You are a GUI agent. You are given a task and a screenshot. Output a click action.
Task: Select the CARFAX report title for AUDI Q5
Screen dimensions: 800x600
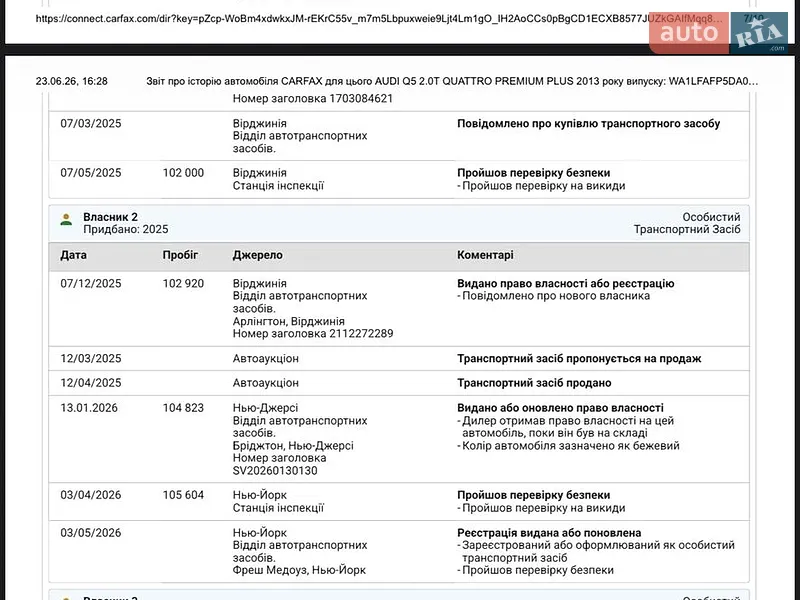(x=452, y=81)
